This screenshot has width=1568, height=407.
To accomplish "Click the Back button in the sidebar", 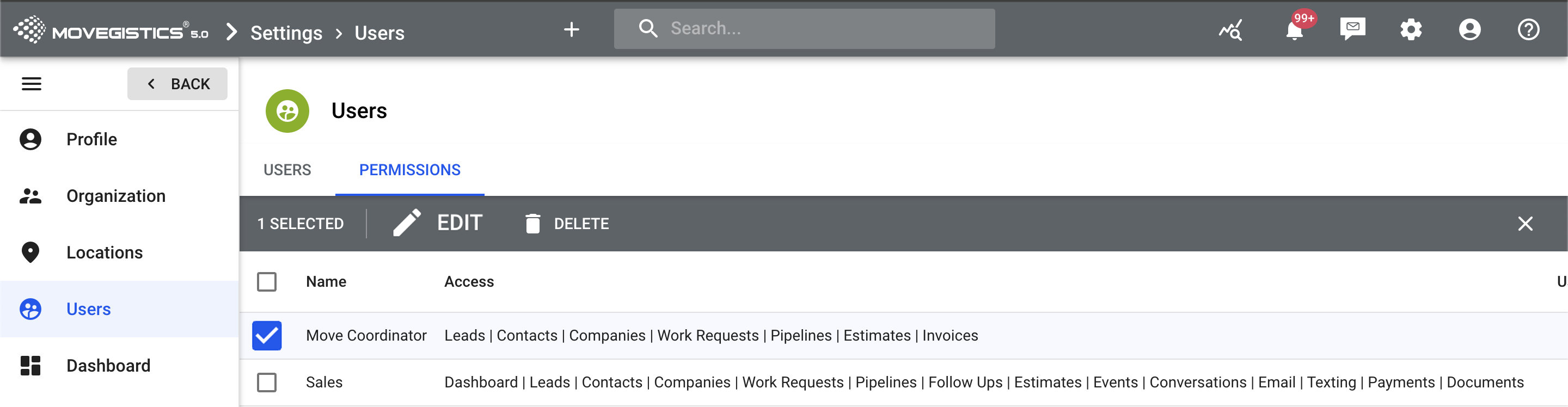I will 177,84.
